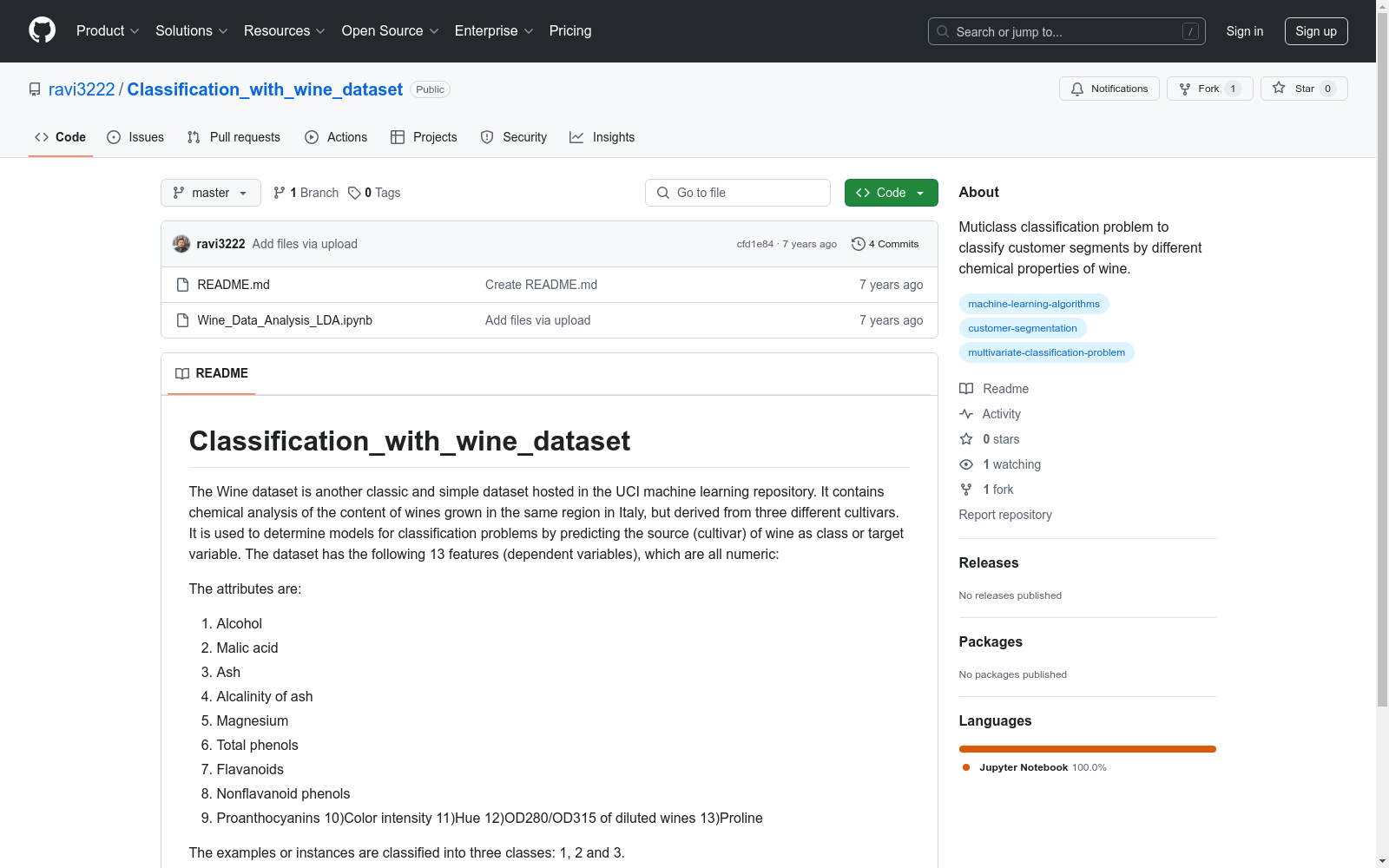1389x868 pixels.
Task: View the 1 Branch link
Action: pyautogui.click(x=306, y=193)
